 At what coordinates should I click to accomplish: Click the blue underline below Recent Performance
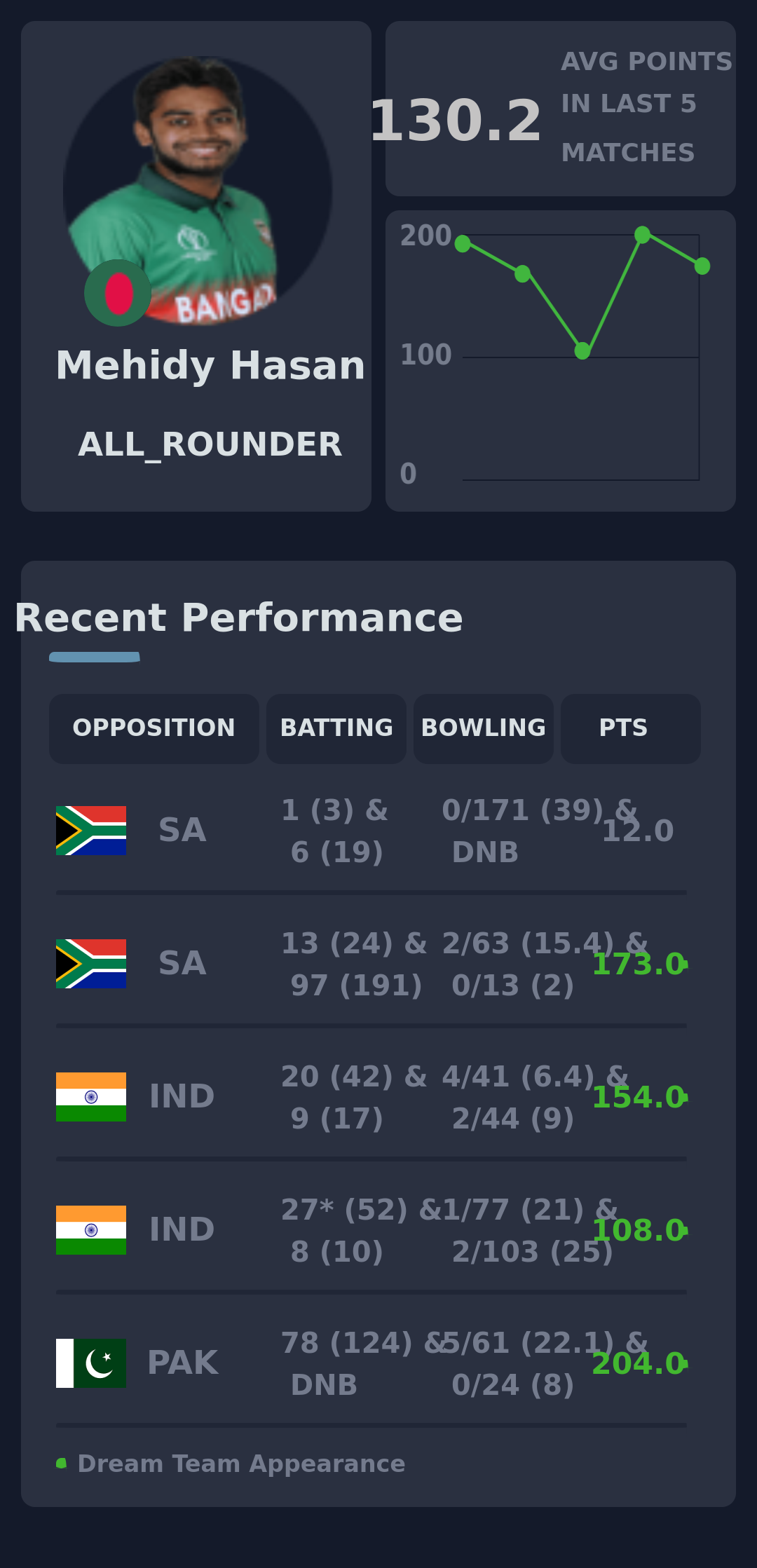click(95, 657)
